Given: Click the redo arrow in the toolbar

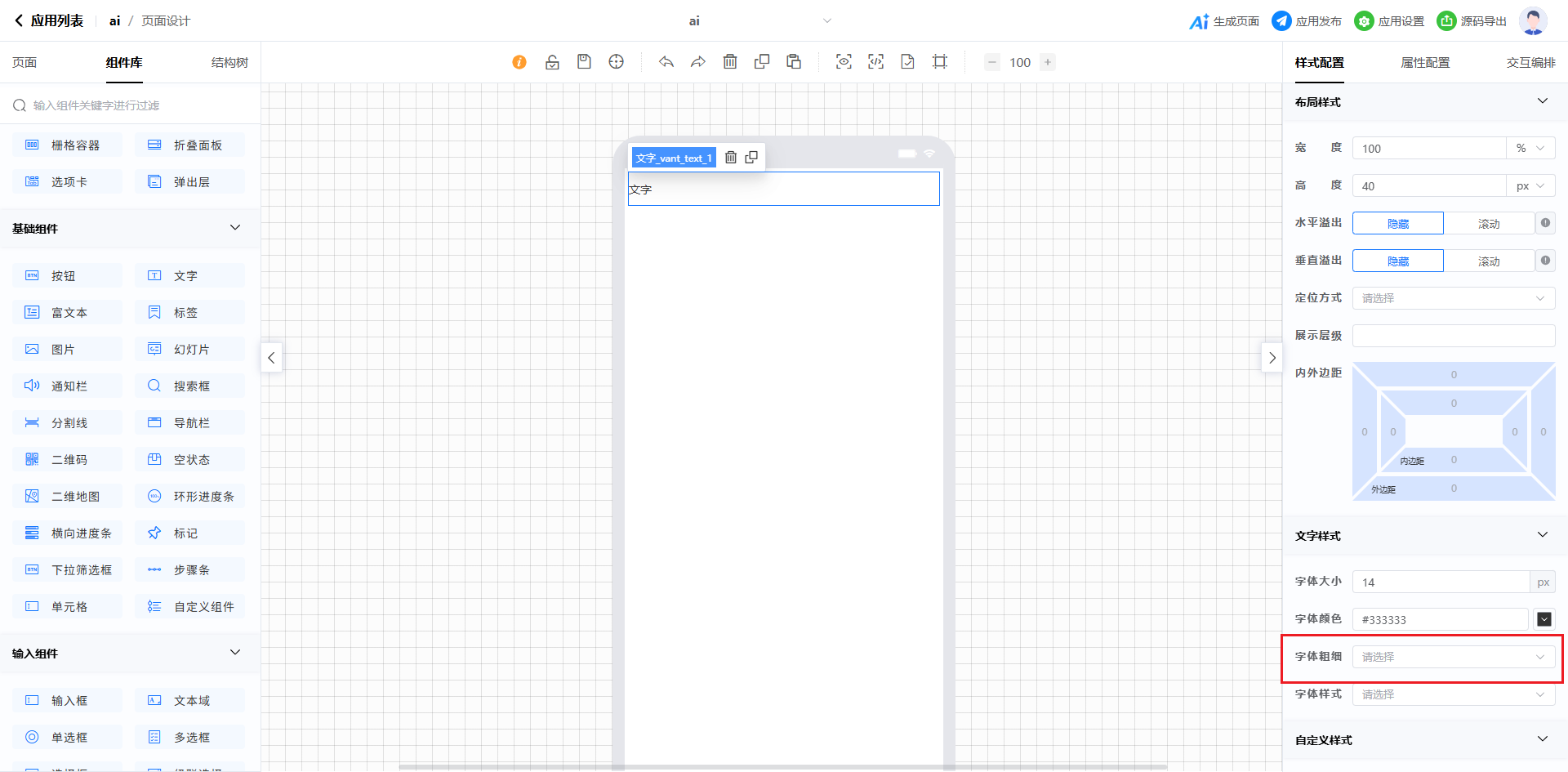Looking at the screenshot, I should [697, 62].
